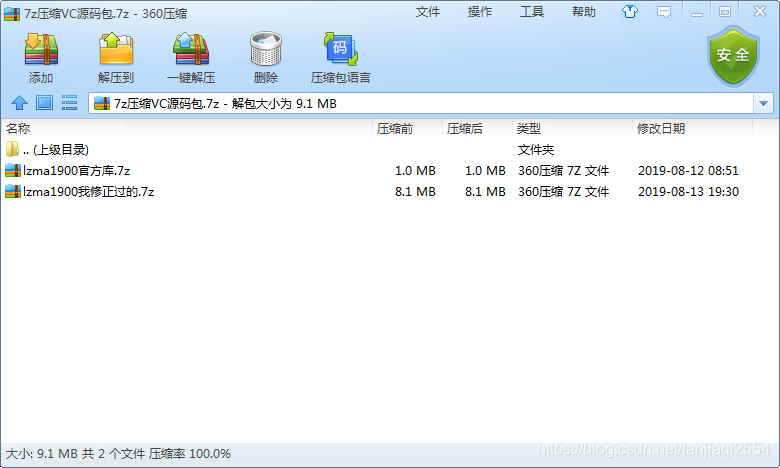The height and width of the screenshot is (468, 780).
Task: Open the 帮助 menu
Action: [x=584, y=11]
